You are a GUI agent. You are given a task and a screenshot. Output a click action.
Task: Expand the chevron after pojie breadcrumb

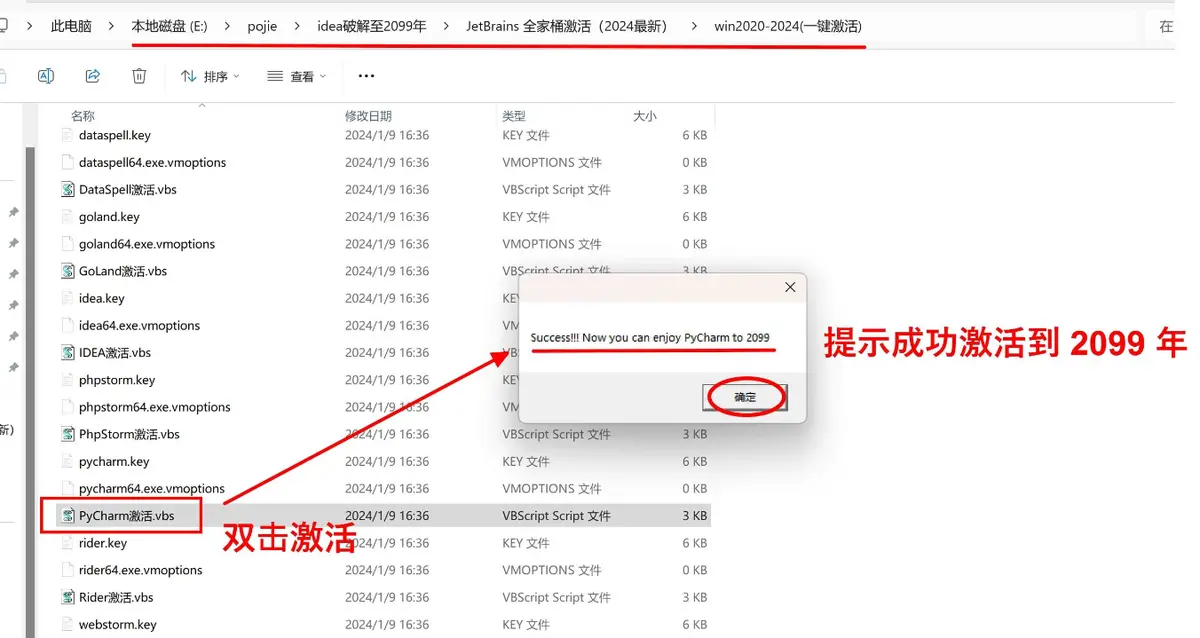[x=297, y=26]
